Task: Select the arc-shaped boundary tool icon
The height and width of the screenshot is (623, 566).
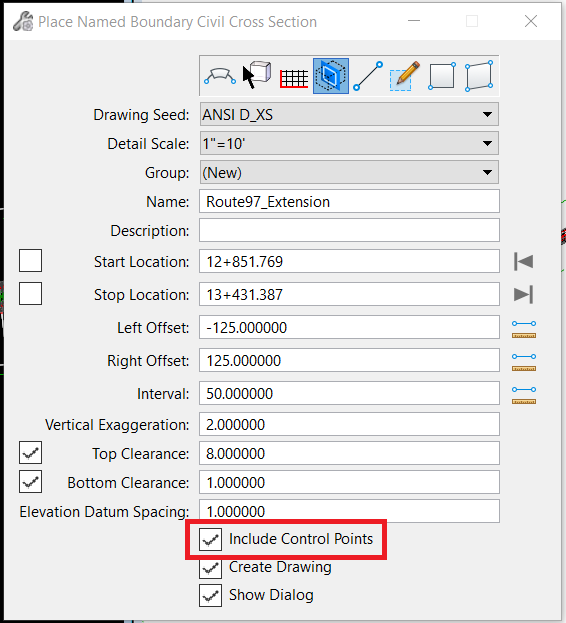Action: [220, 76]
